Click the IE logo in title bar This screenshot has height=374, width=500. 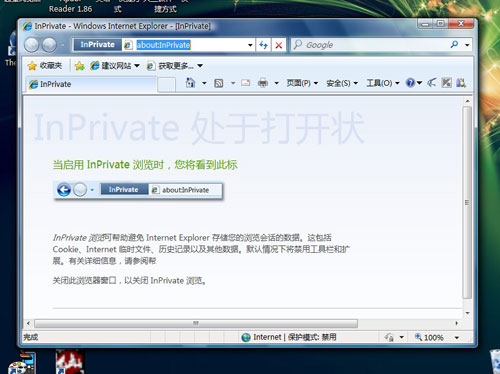pyautogui.click(x=27, y=26)
